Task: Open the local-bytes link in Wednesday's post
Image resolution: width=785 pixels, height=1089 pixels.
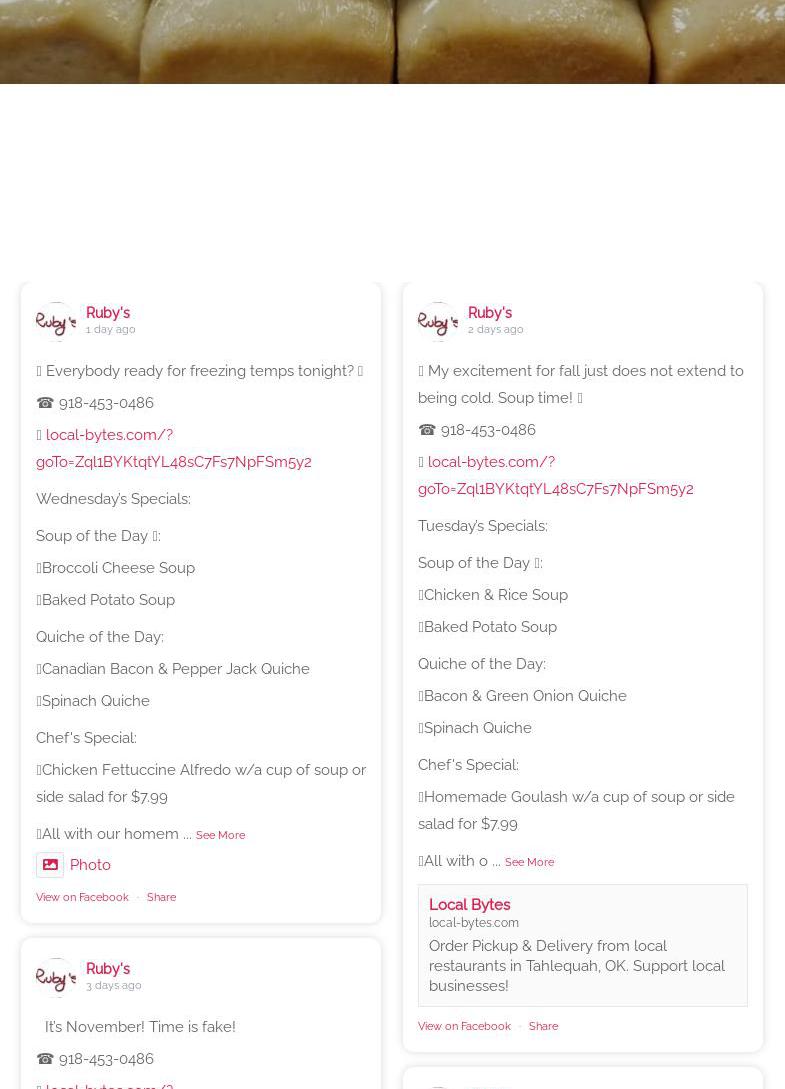Action: pyautogui.click(x=173, y=449)
